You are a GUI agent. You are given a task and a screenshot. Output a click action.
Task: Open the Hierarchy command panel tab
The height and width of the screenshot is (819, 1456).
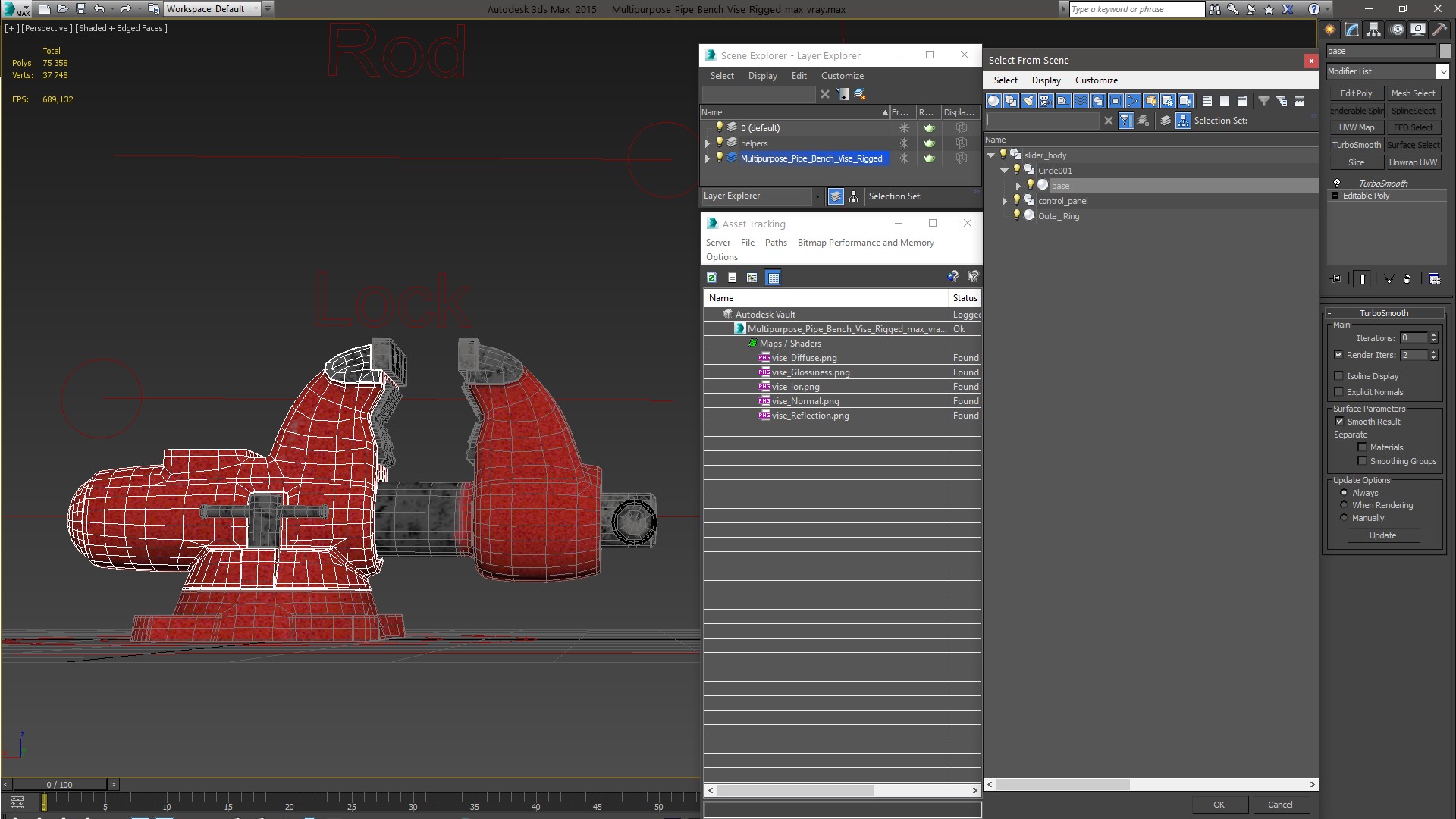[x=1373, y=30]
